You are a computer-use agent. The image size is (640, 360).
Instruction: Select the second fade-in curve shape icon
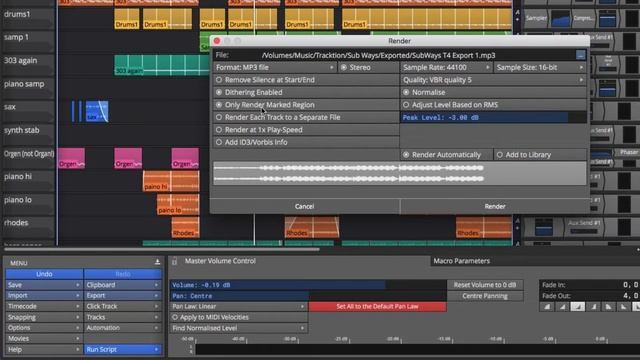pos(562,307)
